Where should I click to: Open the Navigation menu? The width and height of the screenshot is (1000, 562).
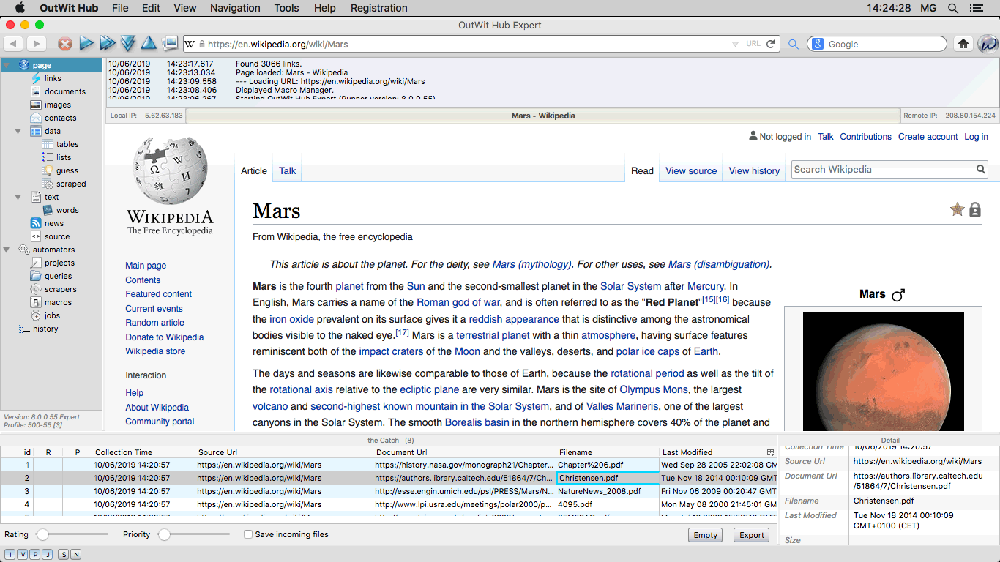[x=235, y=8]
